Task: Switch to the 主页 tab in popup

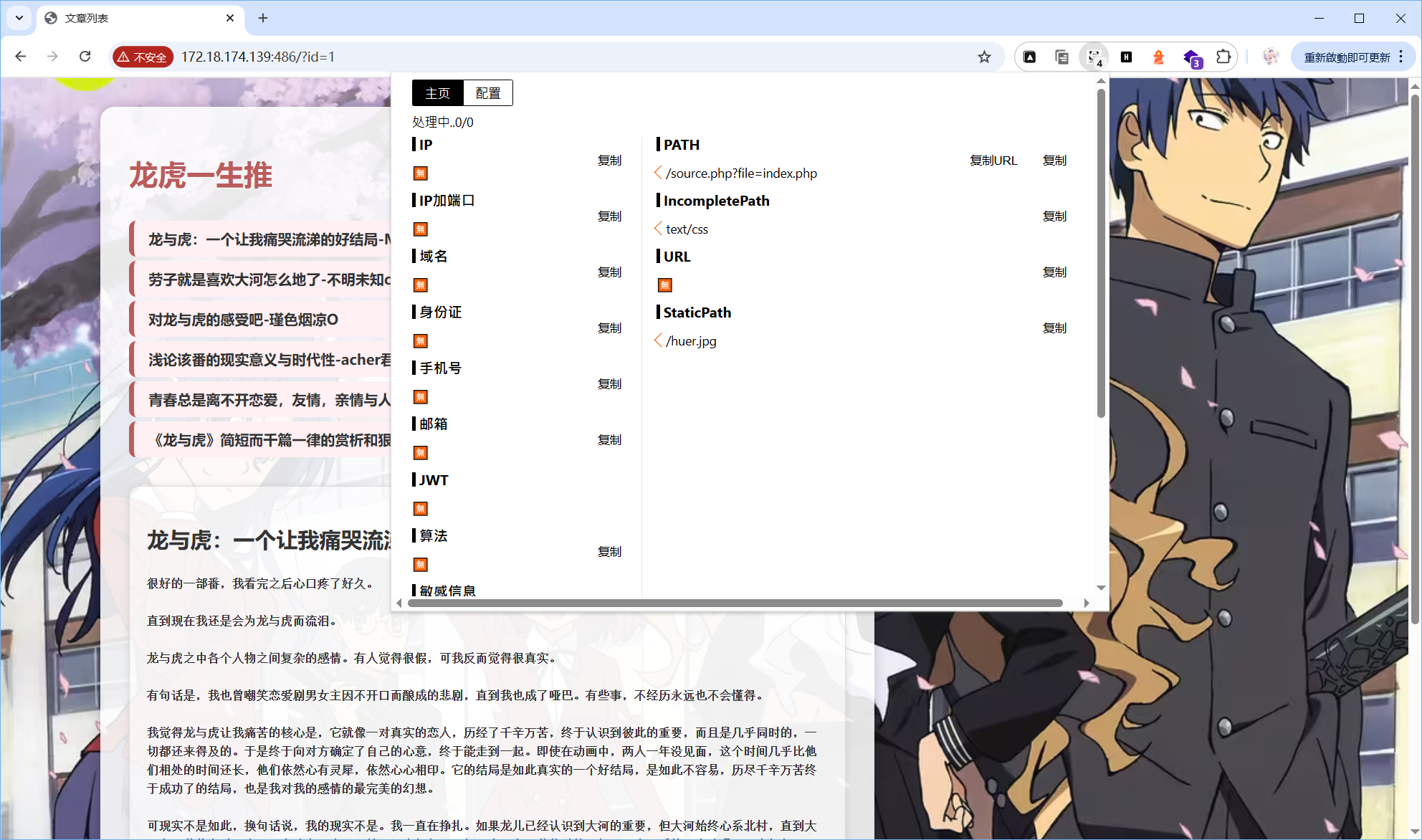Action: (x=438, y=93)
